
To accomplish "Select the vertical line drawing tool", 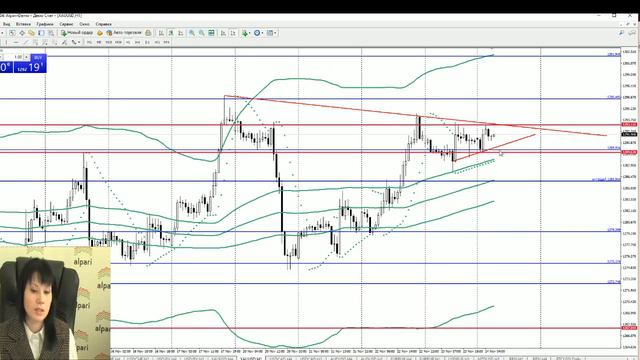I will pyautogui.click(x=6, y=42).
